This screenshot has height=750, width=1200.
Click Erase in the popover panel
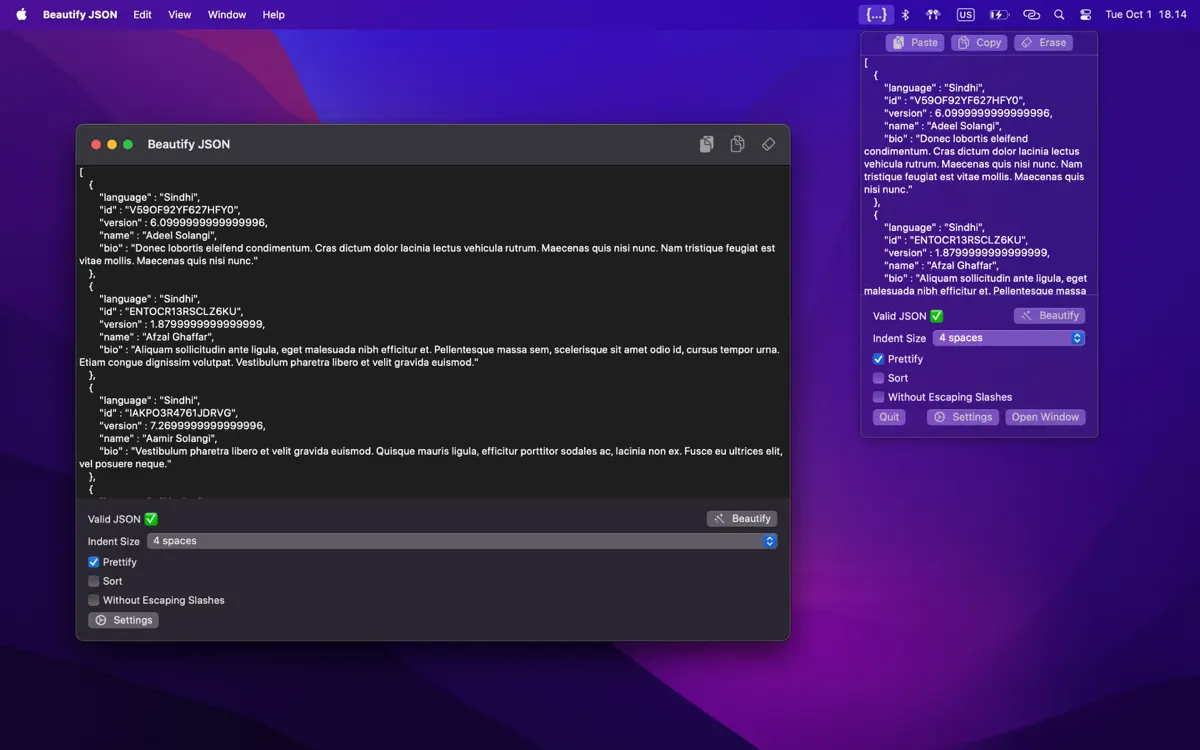(x=1043, y=43)
